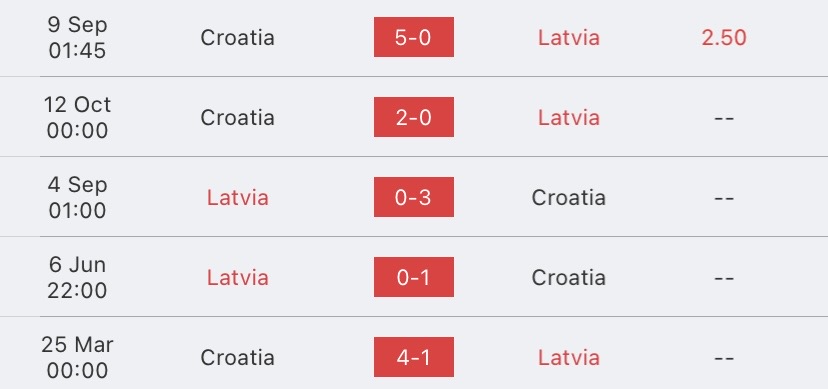Click the 12 Oct 00:00 date cell
The height and width of the screenshot is (389, 828).
[x=78, y=117]
